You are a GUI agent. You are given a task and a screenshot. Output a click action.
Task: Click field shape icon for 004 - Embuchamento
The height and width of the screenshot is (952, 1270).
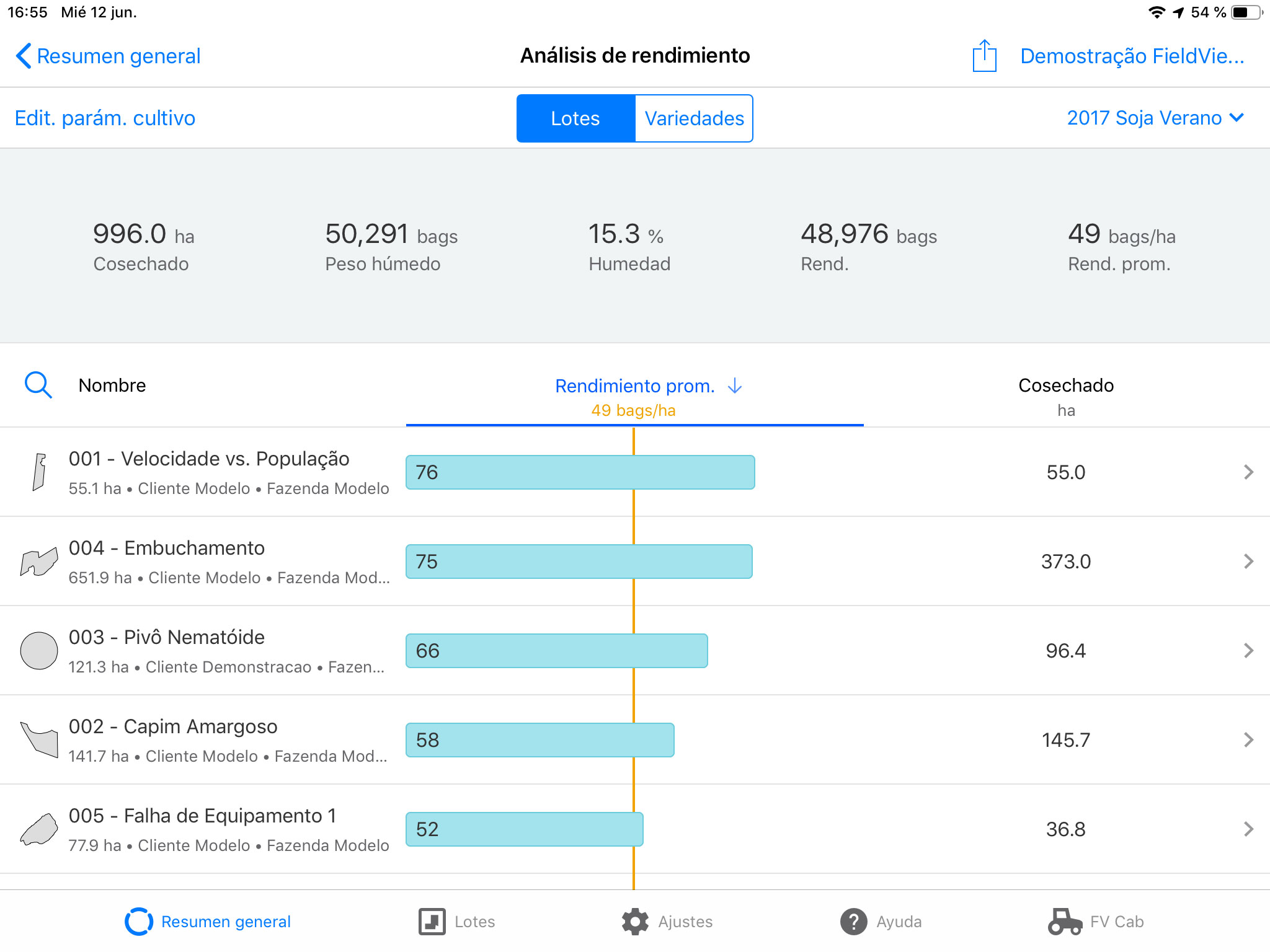[38, 562]
